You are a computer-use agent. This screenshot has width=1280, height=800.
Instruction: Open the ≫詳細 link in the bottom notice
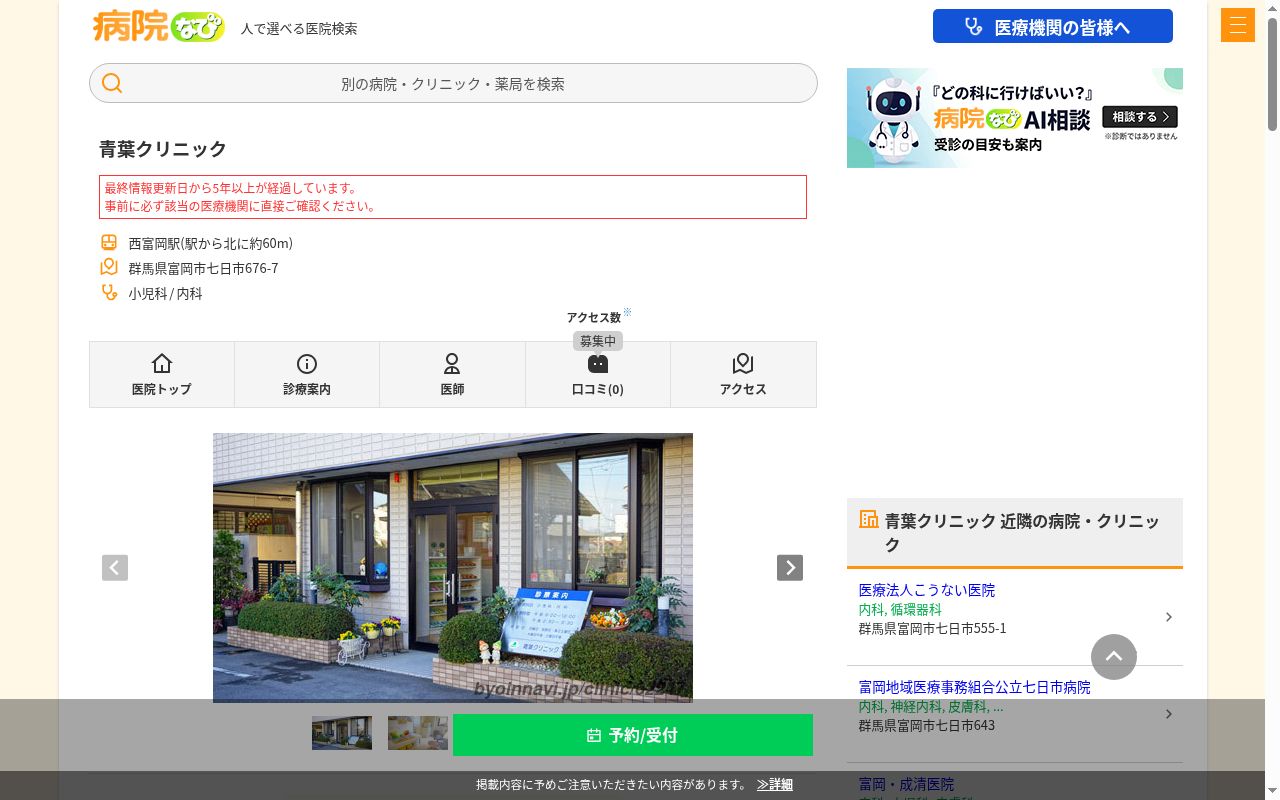coord(775,785)
